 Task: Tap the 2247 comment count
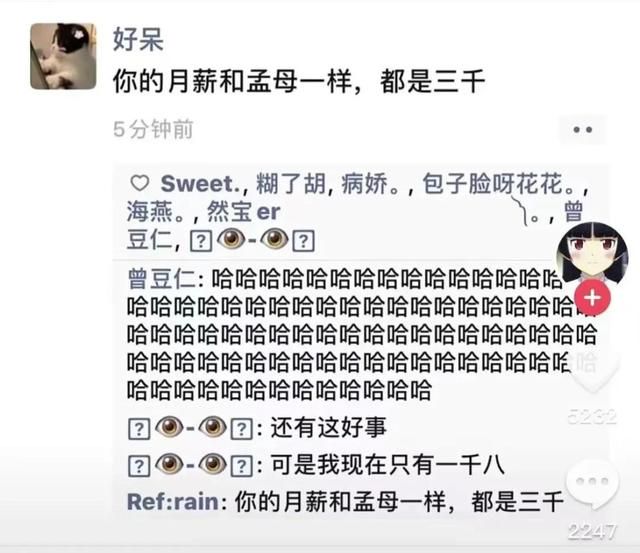pos(593,531)
